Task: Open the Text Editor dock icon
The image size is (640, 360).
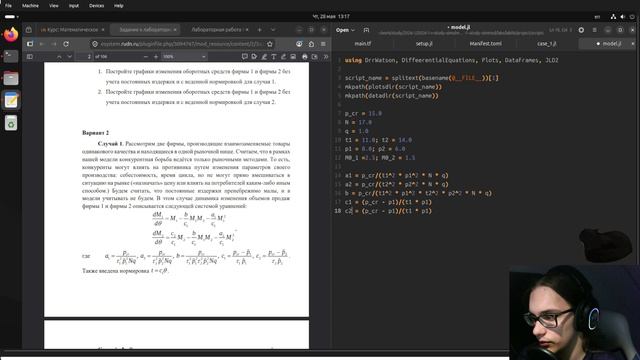Action: click(11, 100)
